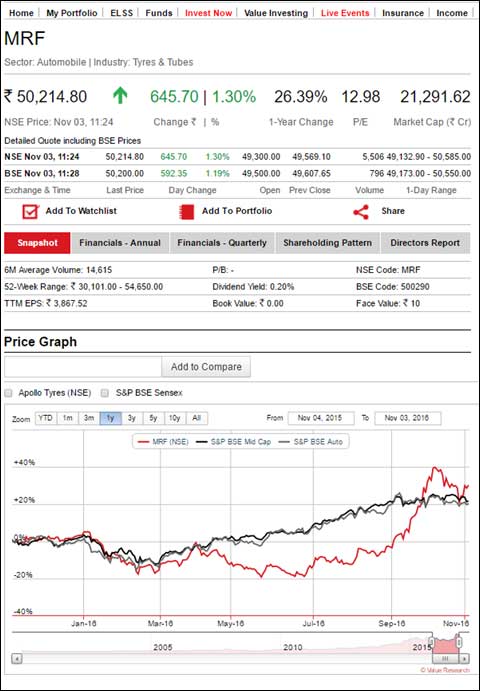The height and width of the screenshot is (691, 480).
Task: Click the BSE Code: 500290 text
Action: (393, 287)
